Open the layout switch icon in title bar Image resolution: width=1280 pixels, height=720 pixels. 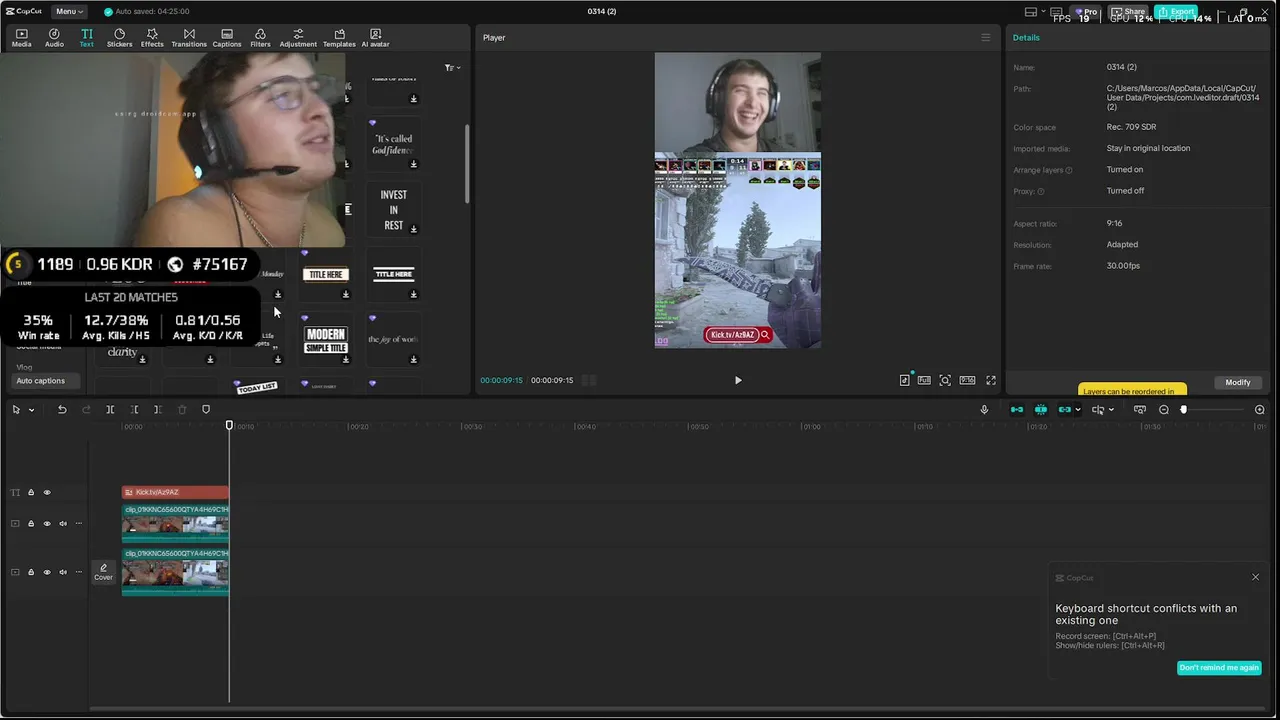1031,12
